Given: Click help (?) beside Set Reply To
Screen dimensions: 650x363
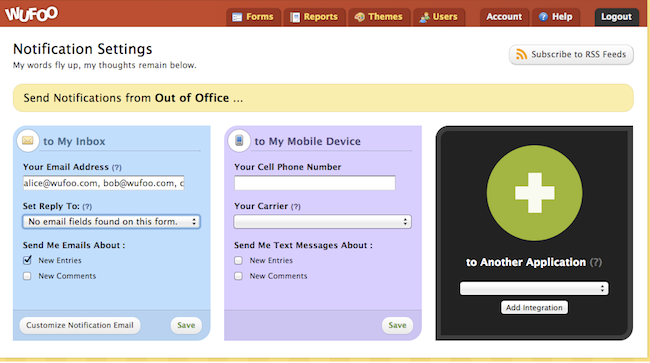Looking at the screenshot, I should (x=87, y=206).
